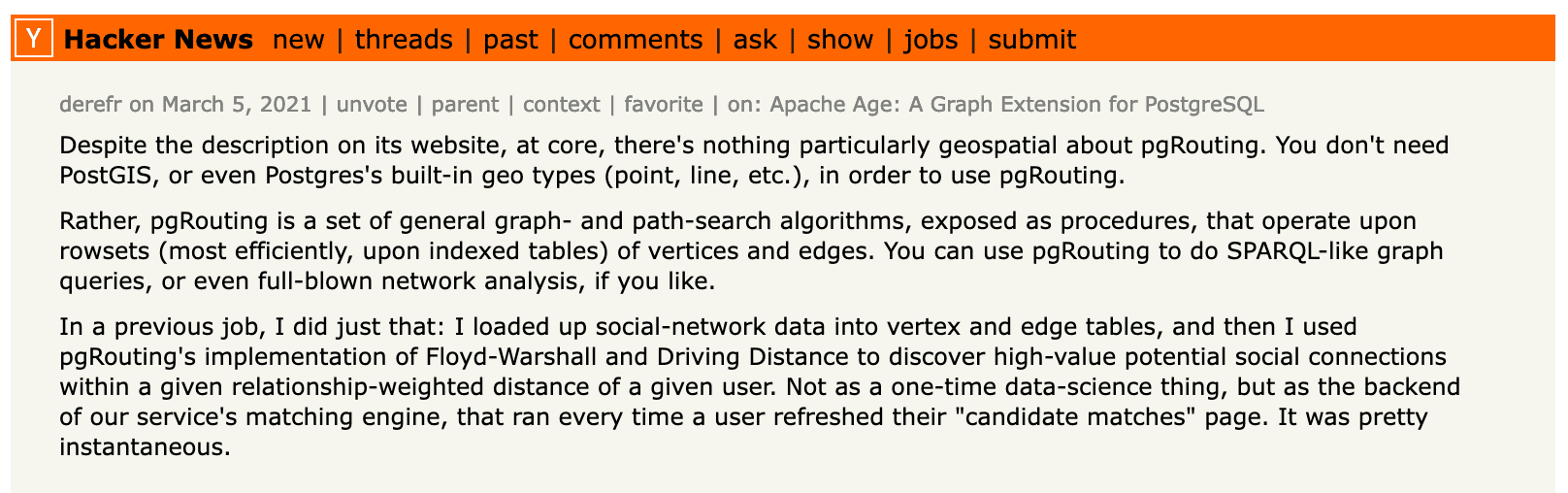Unvote this comment

[372, 105]
